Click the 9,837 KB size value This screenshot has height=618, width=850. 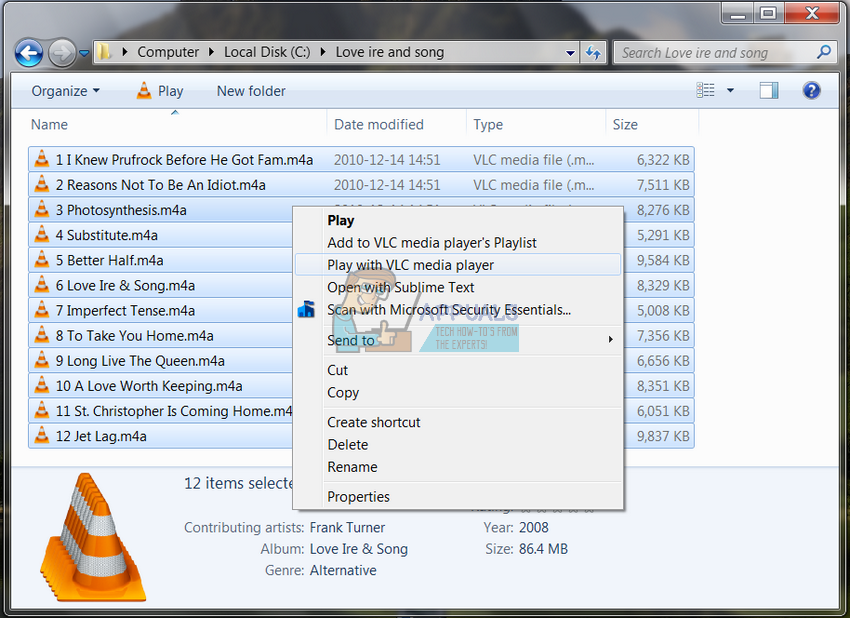click(663, 436)
